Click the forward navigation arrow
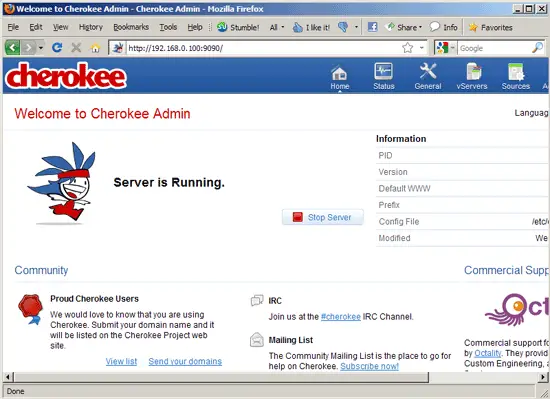 pos(28,47)
